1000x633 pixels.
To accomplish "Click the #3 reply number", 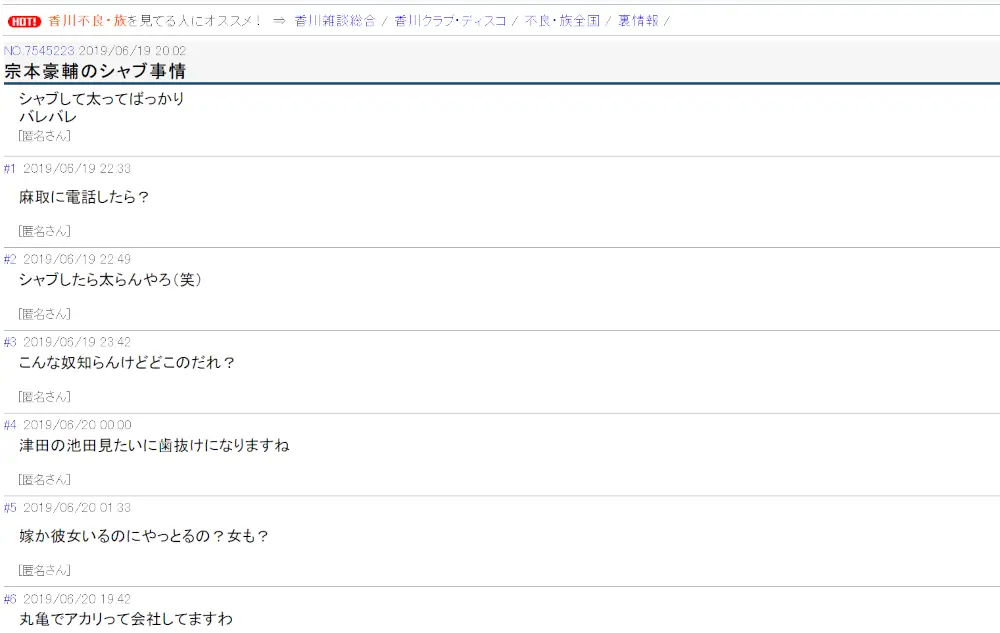I will [x=10, y=343].
